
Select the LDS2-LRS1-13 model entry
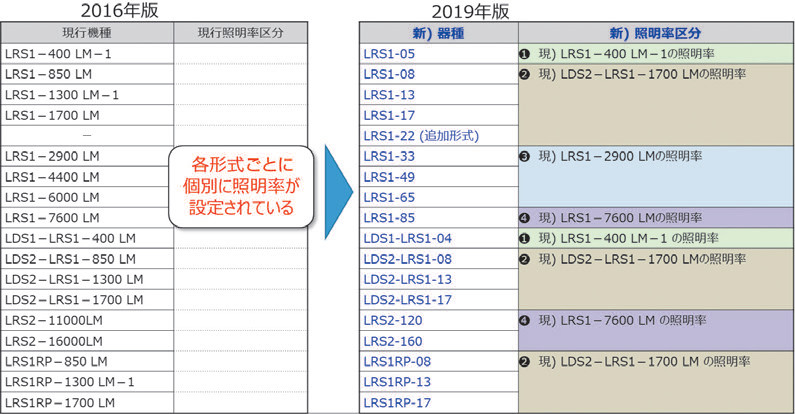point(407,279)
